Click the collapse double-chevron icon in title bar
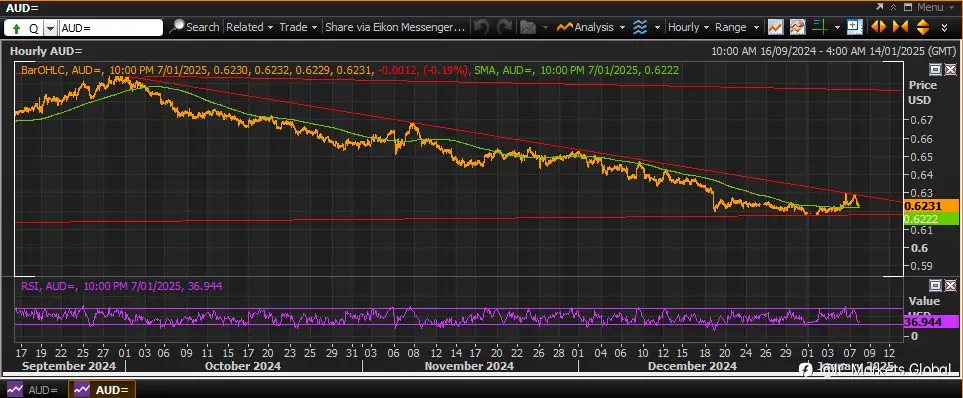Image resolution: width=963 pixels, height=398 pixels. 894,7
